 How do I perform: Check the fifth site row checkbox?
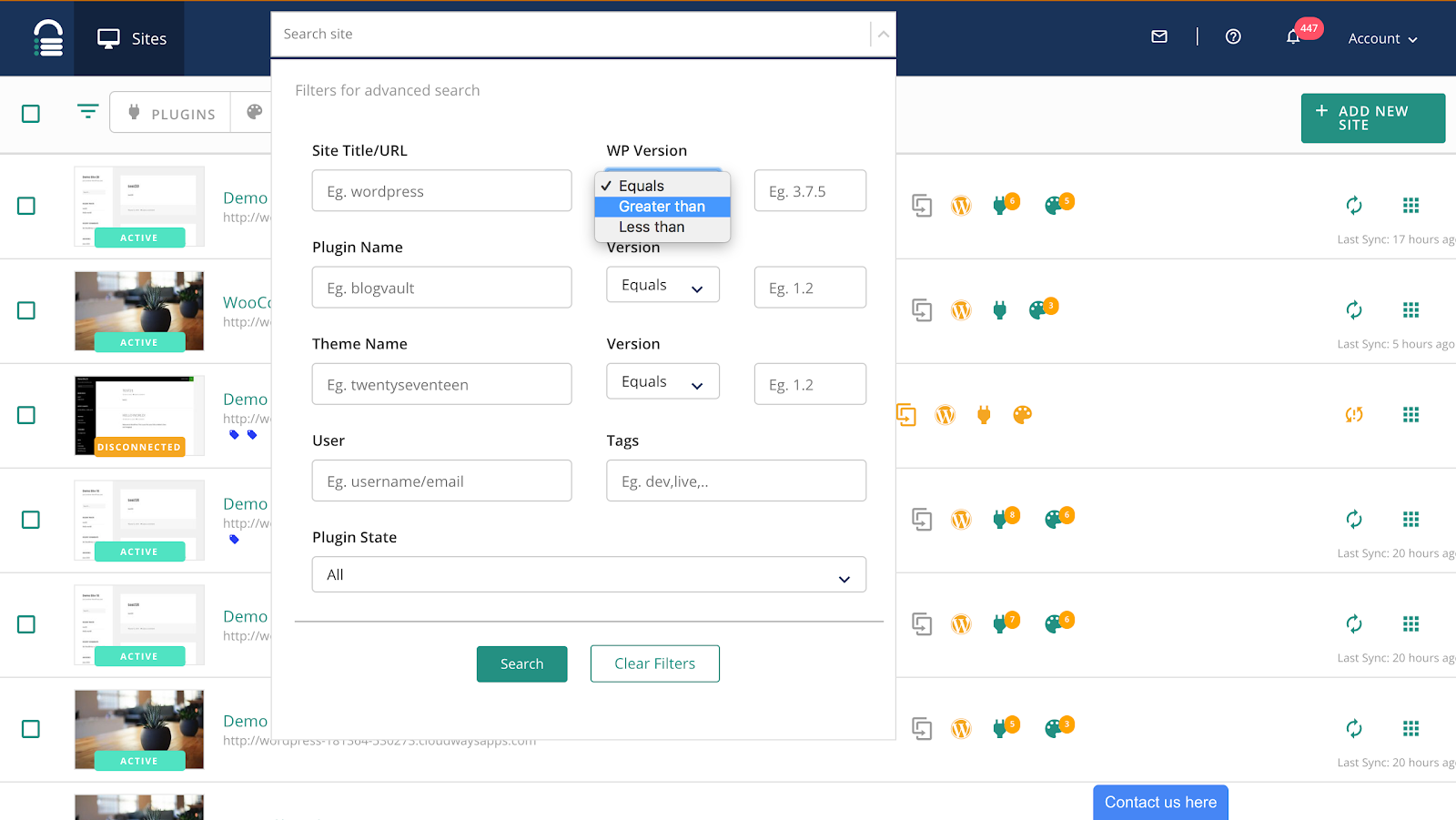26,624
